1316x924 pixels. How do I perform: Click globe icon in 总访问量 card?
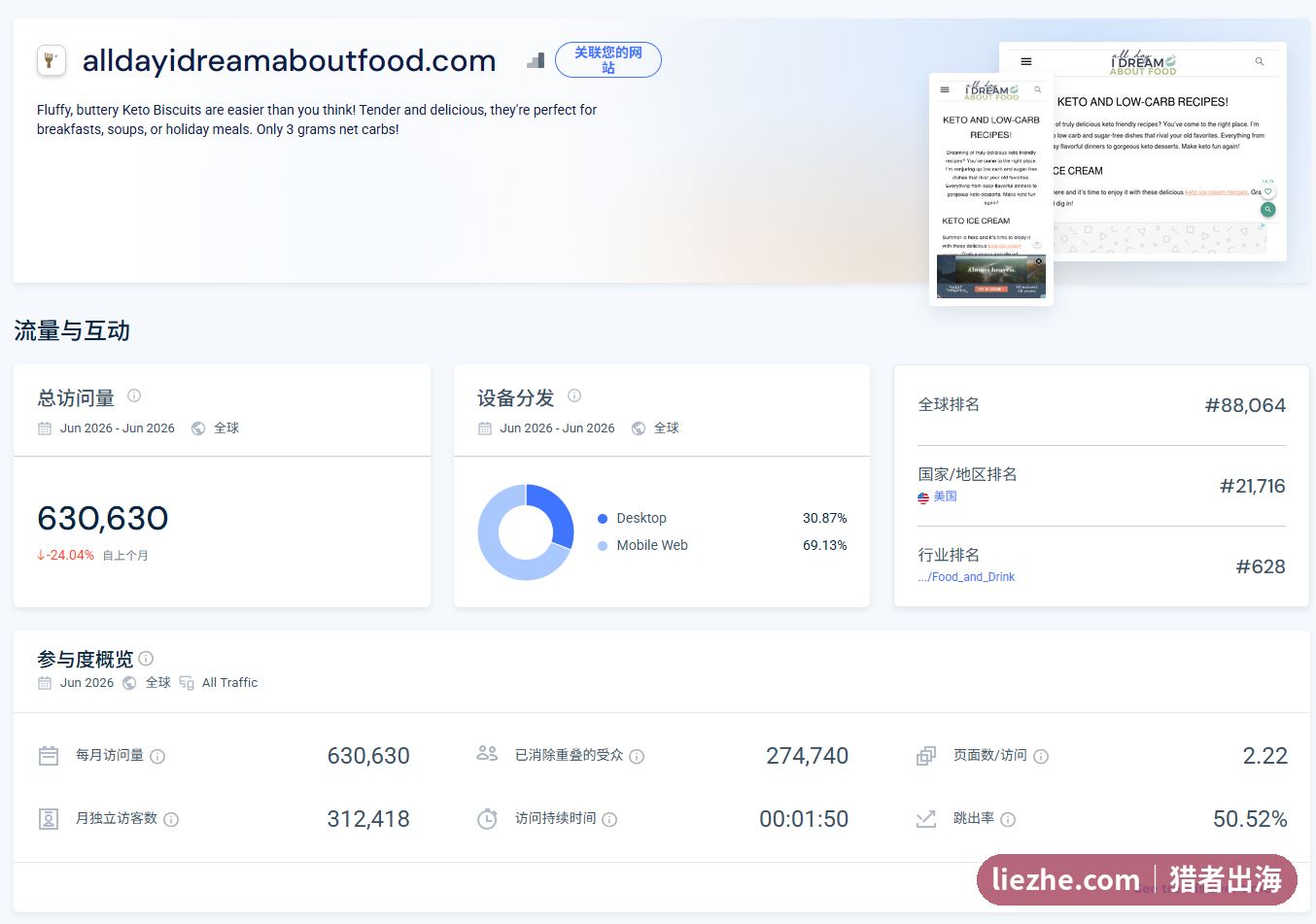(198, 428)
